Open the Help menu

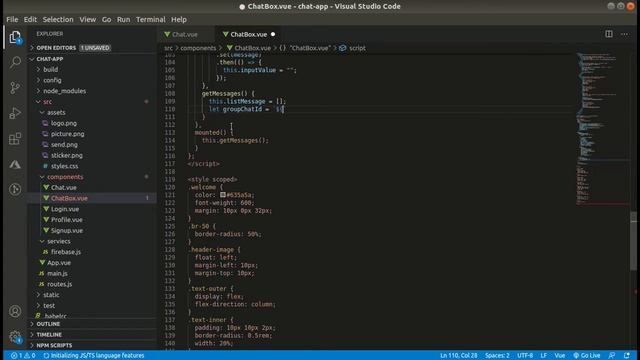point(179,20)
